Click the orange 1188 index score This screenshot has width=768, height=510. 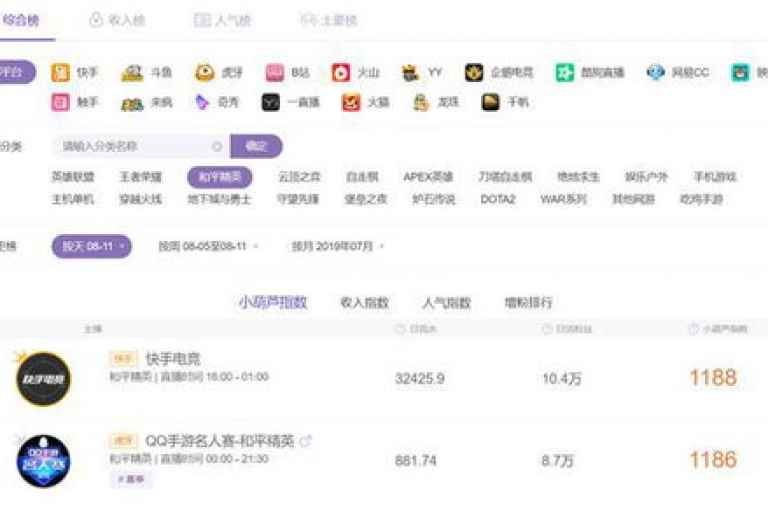[713, 378]
